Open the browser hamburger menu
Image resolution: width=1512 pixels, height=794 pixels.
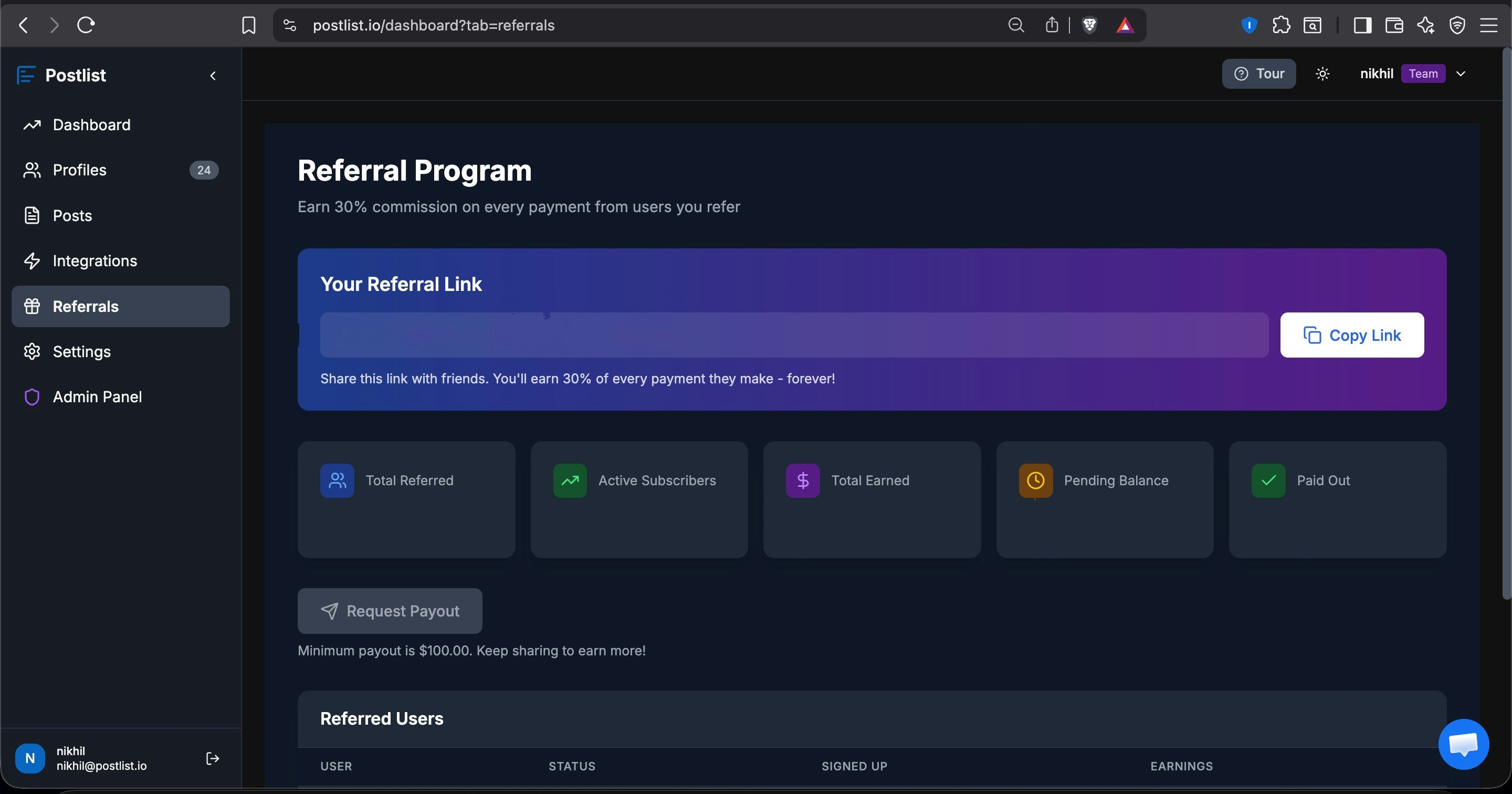(1488, 25)
